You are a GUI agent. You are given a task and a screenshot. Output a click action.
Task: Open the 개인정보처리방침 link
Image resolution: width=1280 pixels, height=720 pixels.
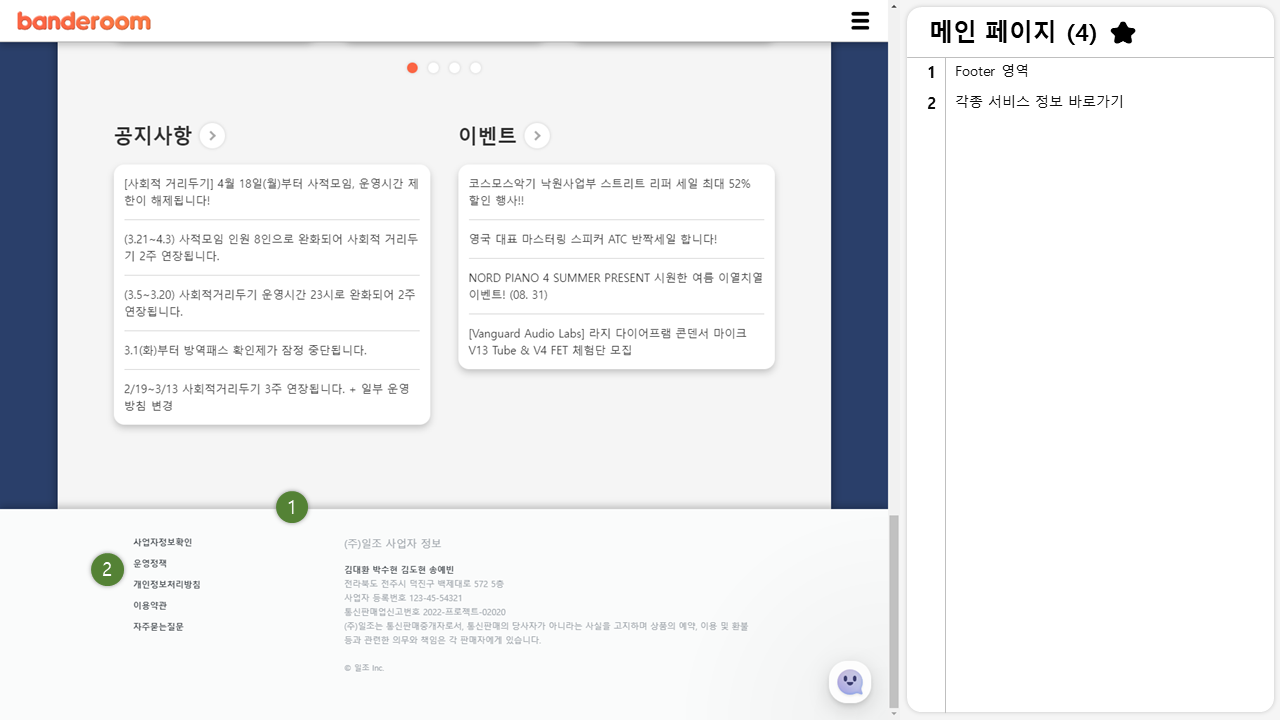pos(168,584)
